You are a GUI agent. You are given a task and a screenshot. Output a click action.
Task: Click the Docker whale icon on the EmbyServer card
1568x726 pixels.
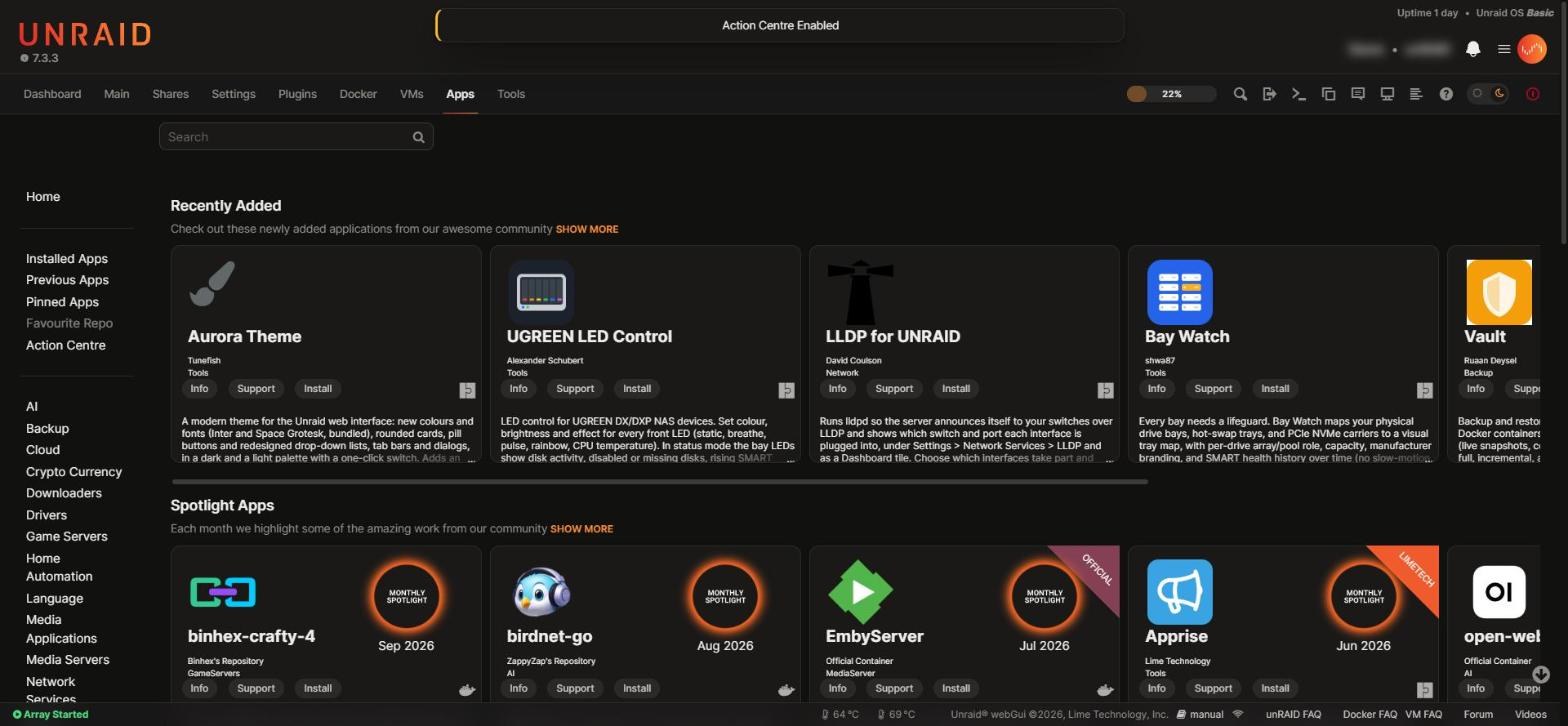[x=1105, y=690]
